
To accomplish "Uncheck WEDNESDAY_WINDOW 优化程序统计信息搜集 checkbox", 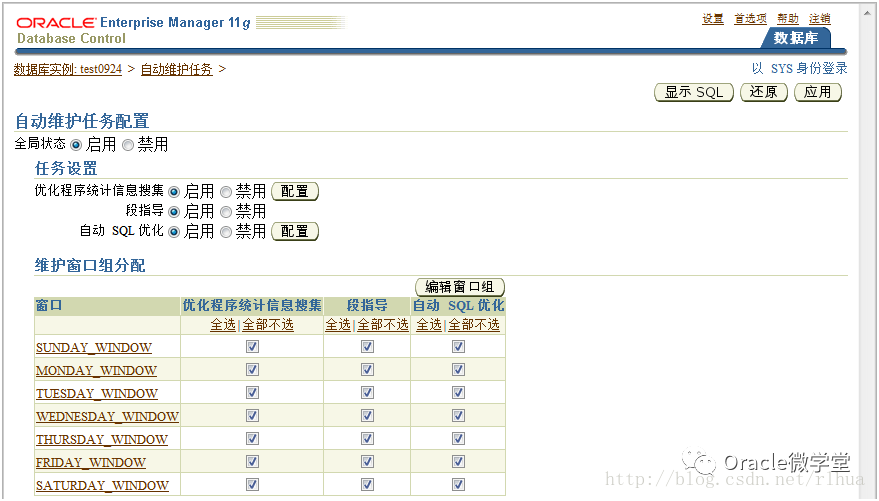I will click(x=252, y=416).
